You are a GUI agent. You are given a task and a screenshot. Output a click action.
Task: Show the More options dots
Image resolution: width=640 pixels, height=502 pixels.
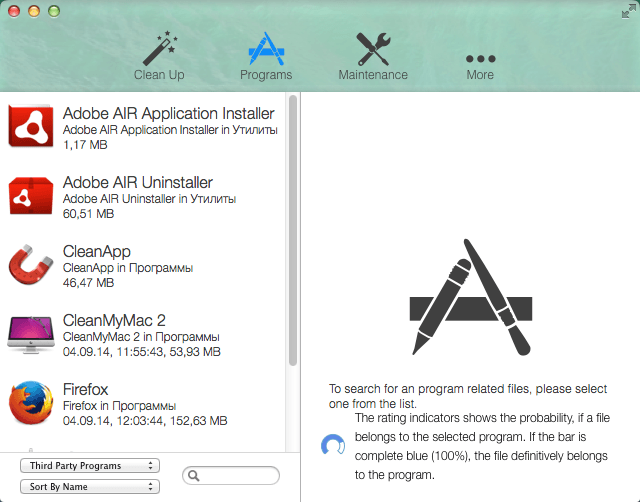click(480, 59)
